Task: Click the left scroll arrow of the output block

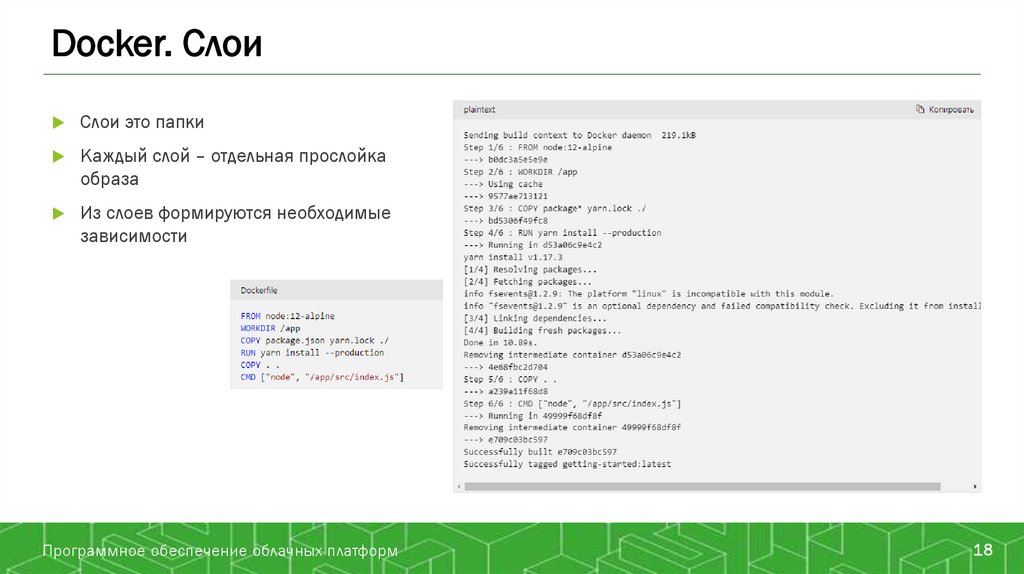Action: [458, 486]
